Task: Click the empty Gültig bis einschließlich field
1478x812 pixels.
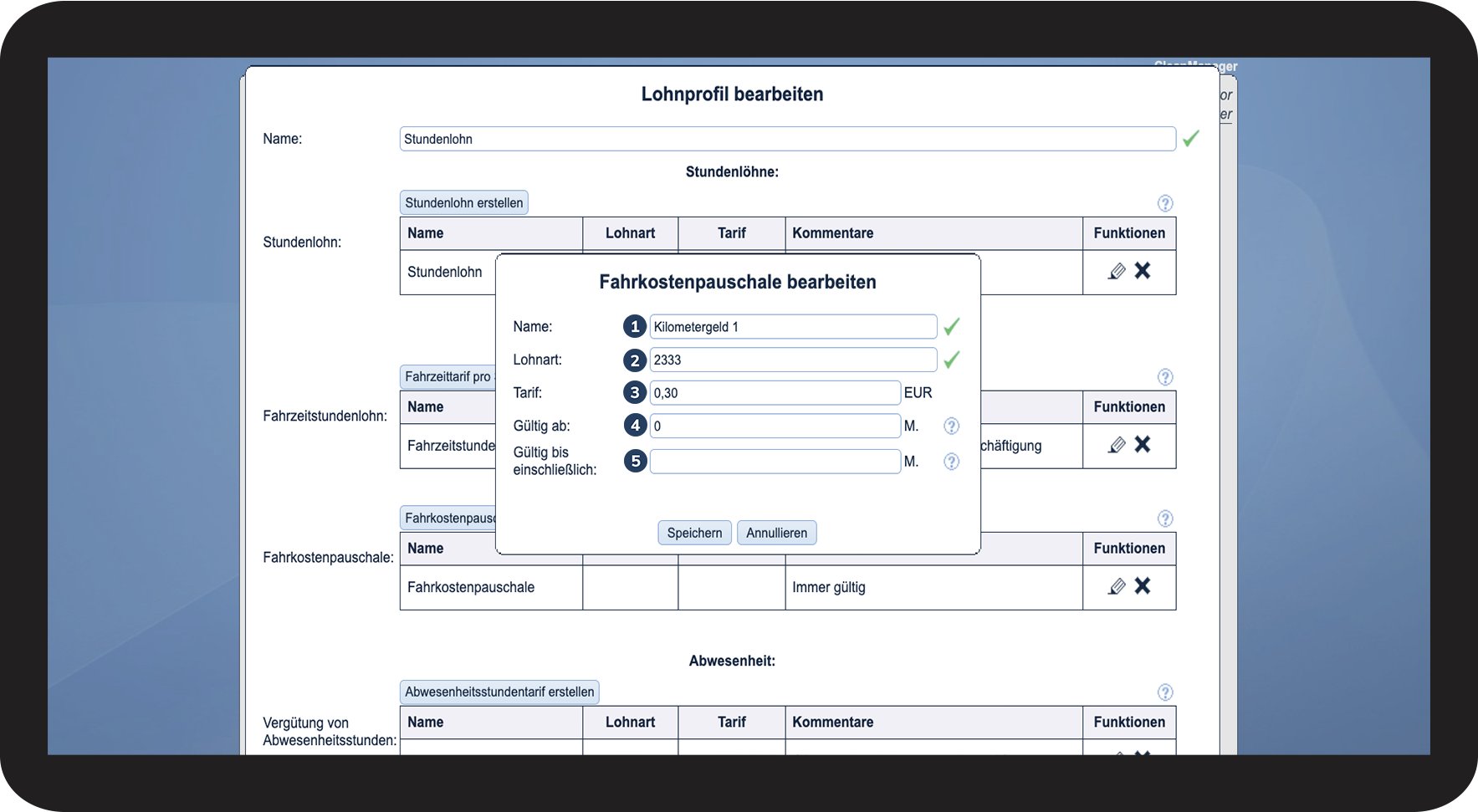Action: pos(775,462)
